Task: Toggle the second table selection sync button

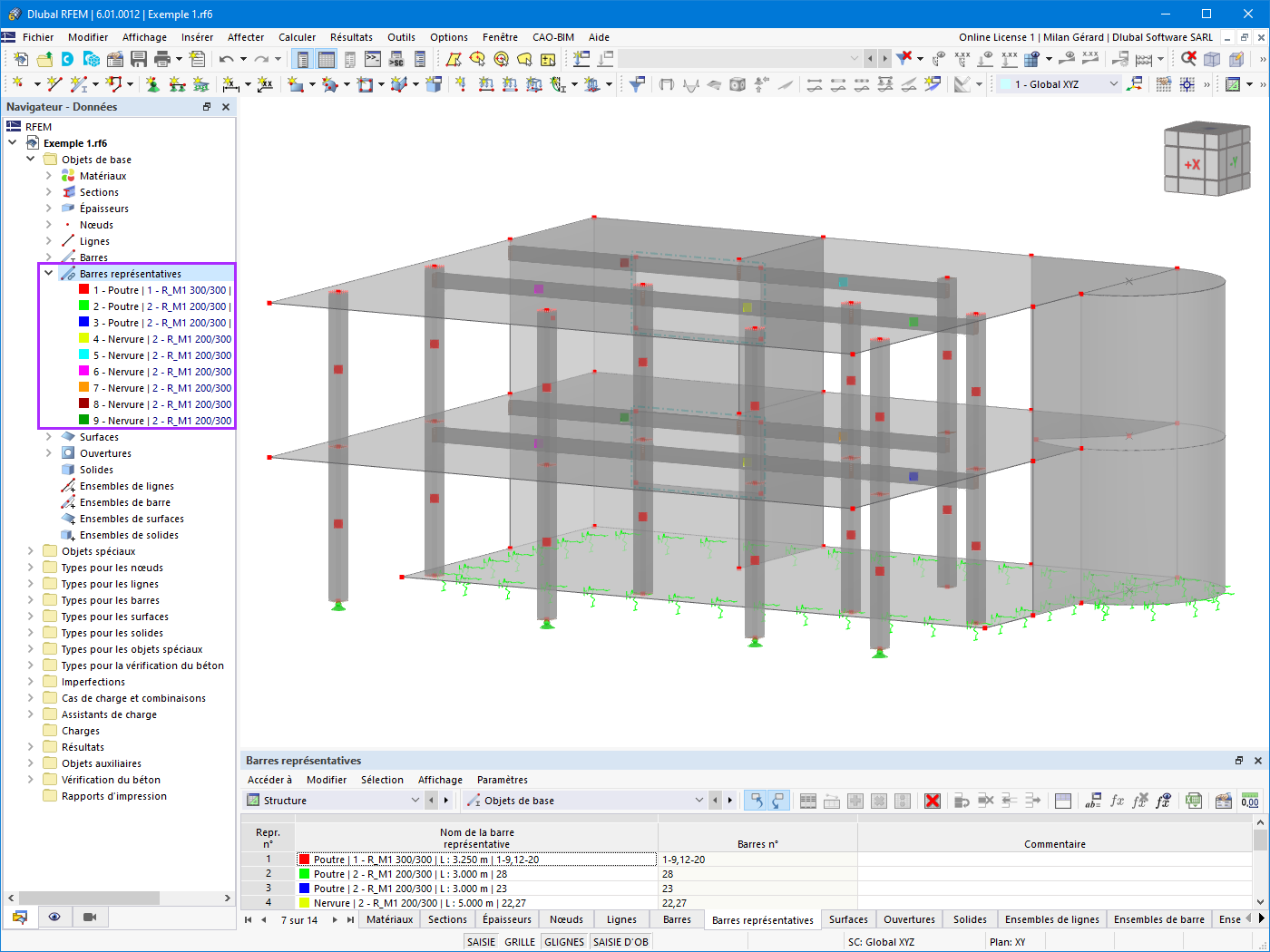Action: pos(777,801)
